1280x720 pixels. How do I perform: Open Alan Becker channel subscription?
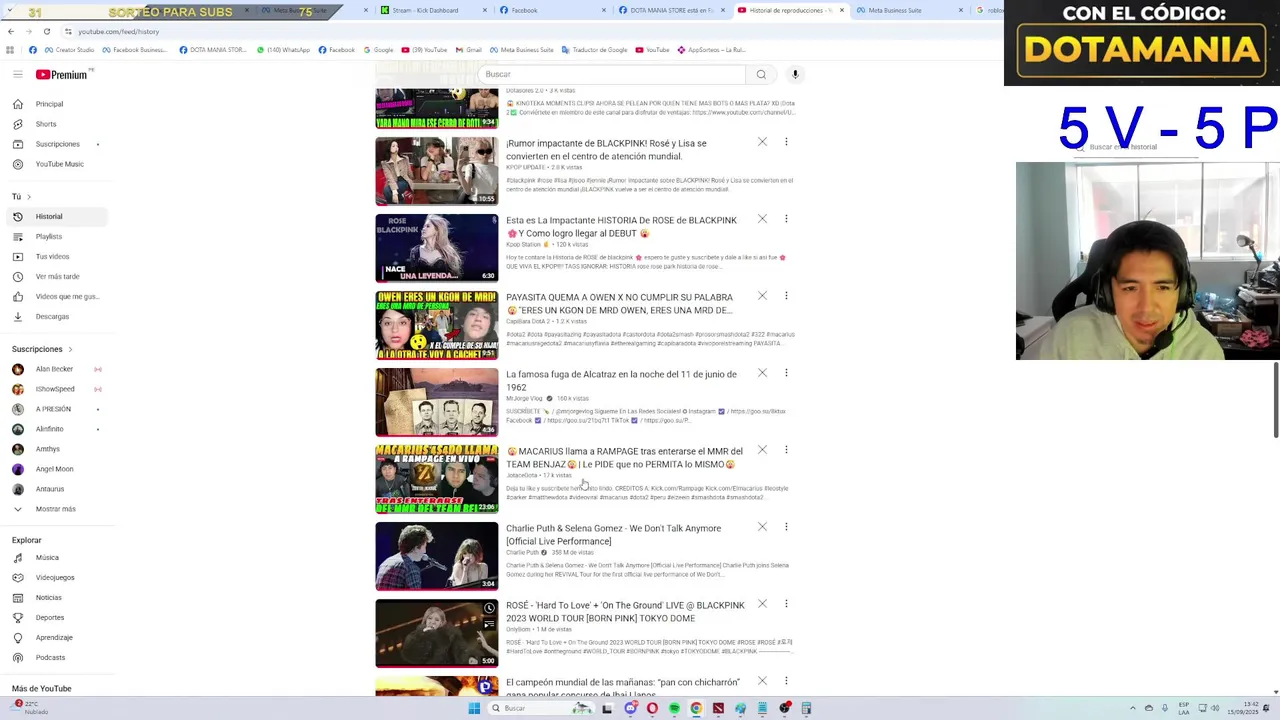point(54,369)
